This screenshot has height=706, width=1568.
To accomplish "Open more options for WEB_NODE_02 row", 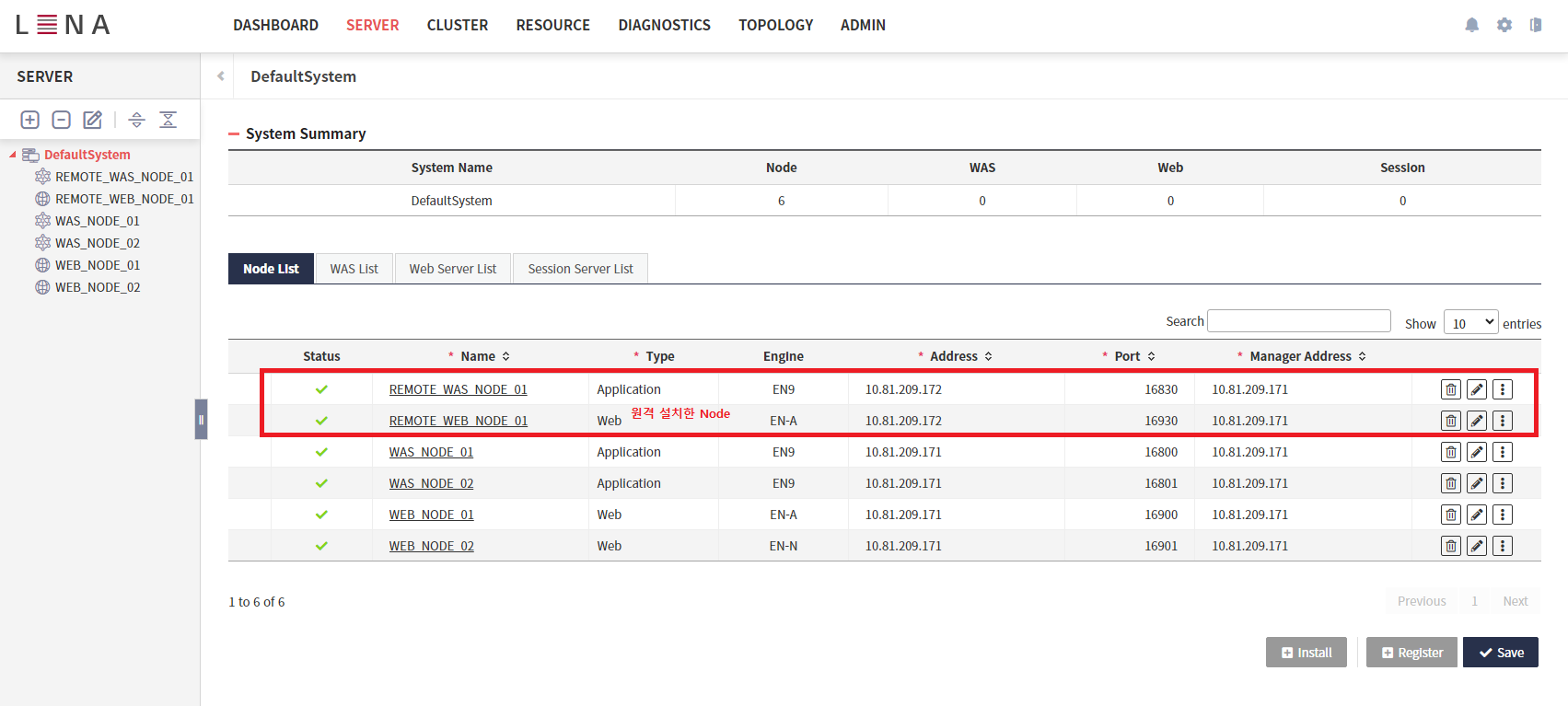I will 1502,546.
